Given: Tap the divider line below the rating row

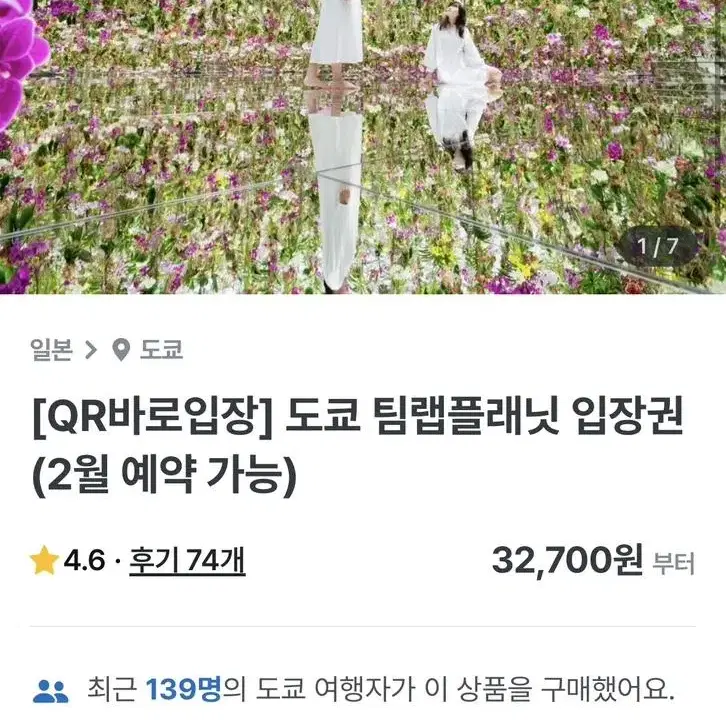Looking at the screenshot, I should (x=363, y=626).
